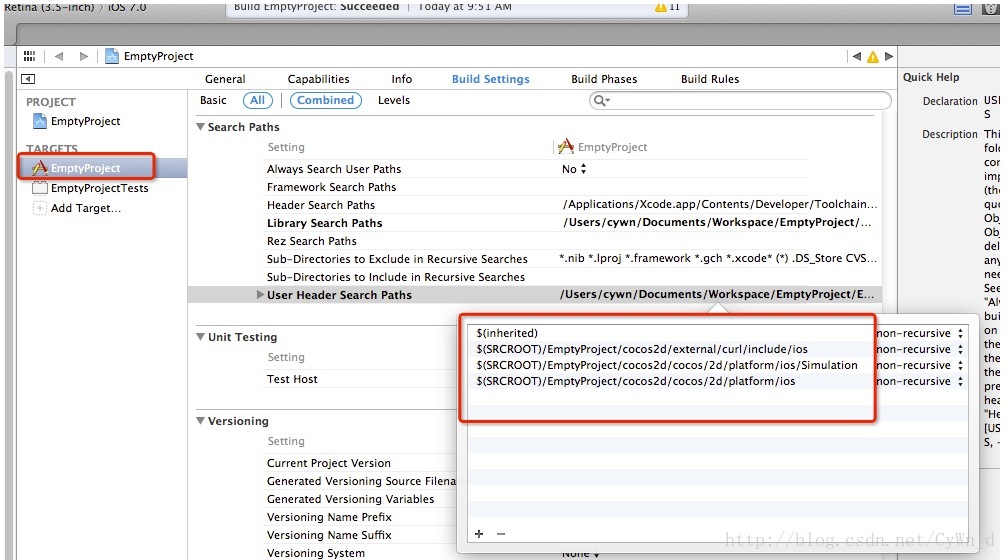1006x560 pixels.
Task: Jump to previous issue arrow
Action: [857, 56]
